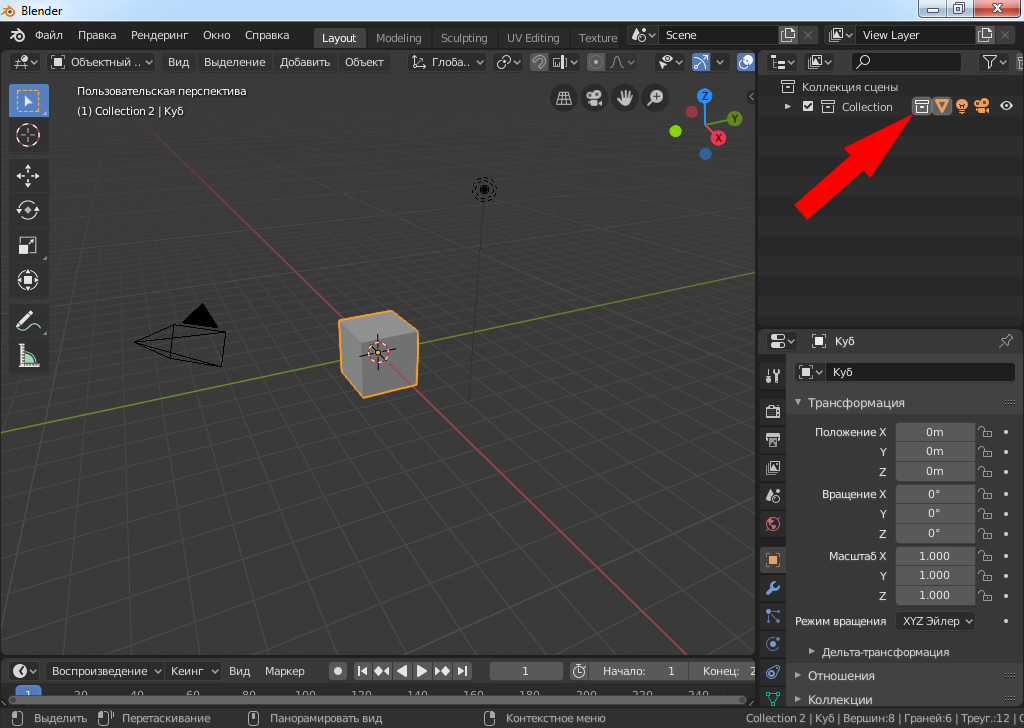Open the Modifiers wrench properties tab
Viewport: 1024px width, 728px height.
(772, 588)
